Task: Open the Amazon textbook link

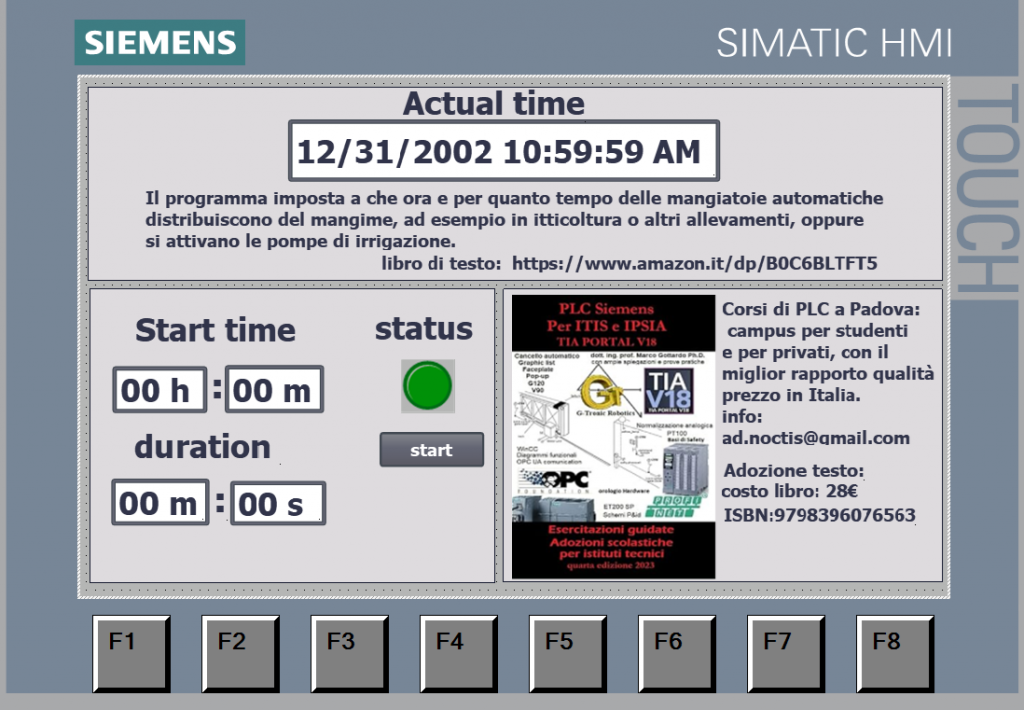Action: coord(694,264)
